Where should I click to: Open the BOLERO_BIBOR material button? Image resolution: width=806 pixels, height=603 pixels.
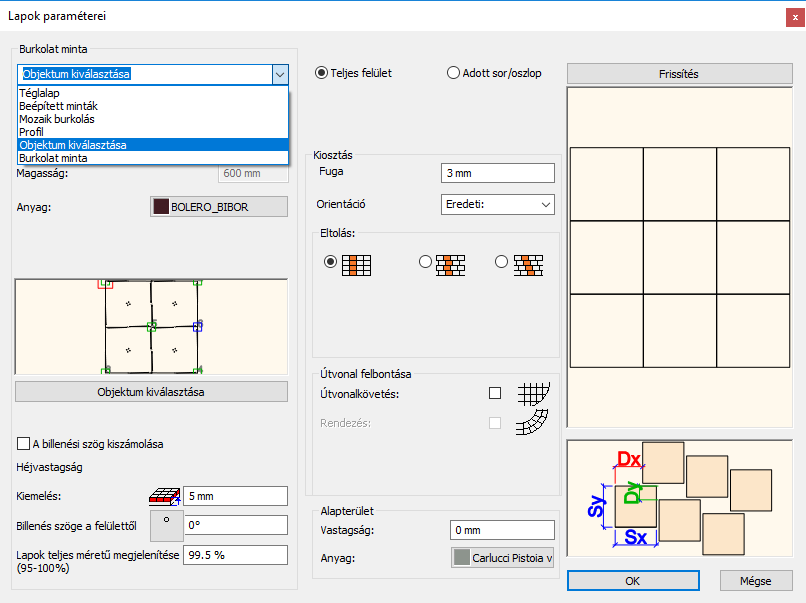click(219, 207)
